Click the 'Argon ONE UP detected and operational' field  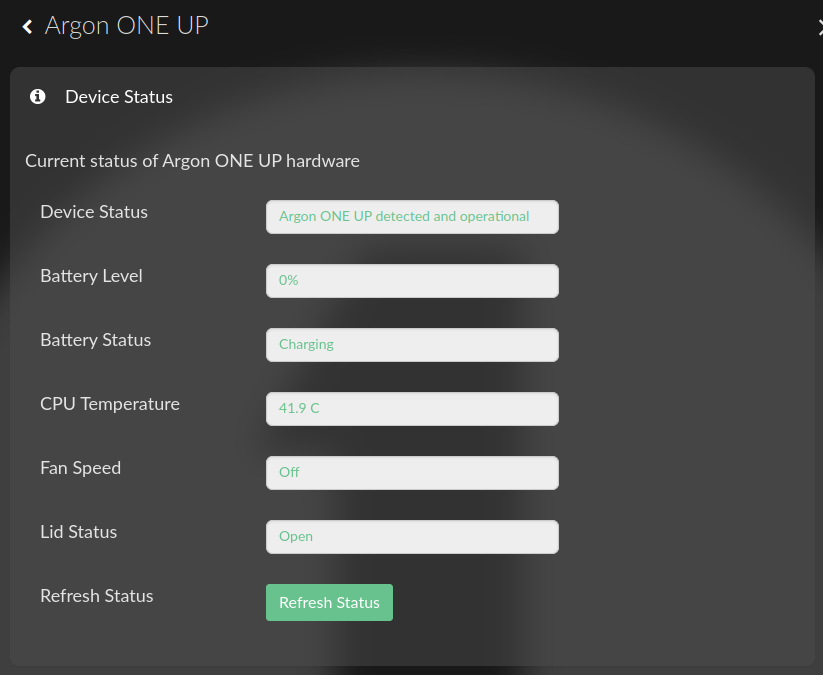tap(412, 217)
